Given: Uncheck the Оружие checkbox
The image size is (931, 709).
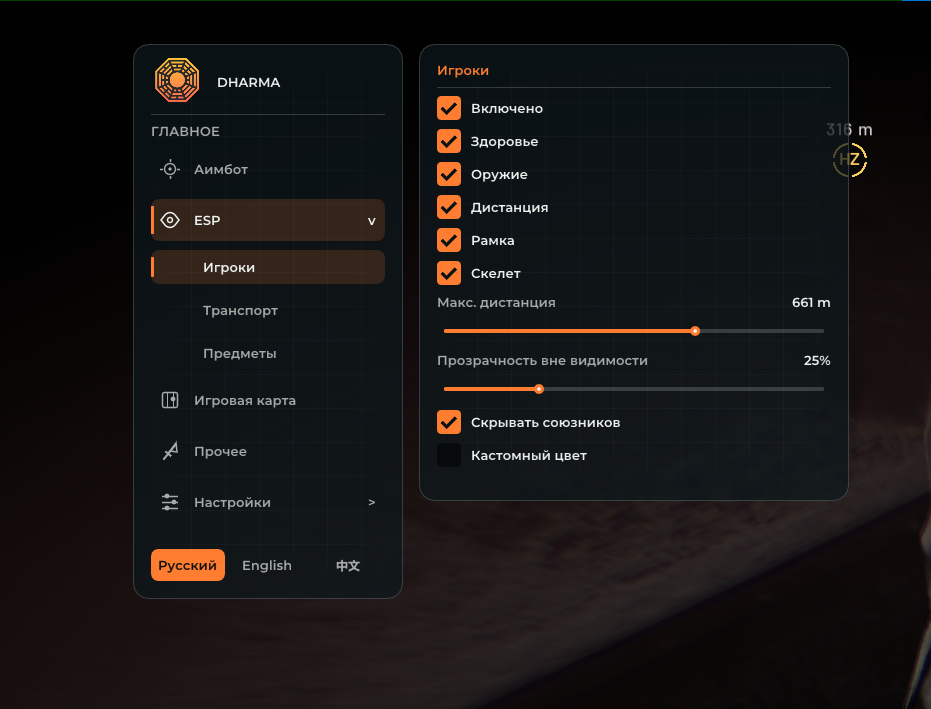Looking at the screenshot, I should click(x=449, y=175).
